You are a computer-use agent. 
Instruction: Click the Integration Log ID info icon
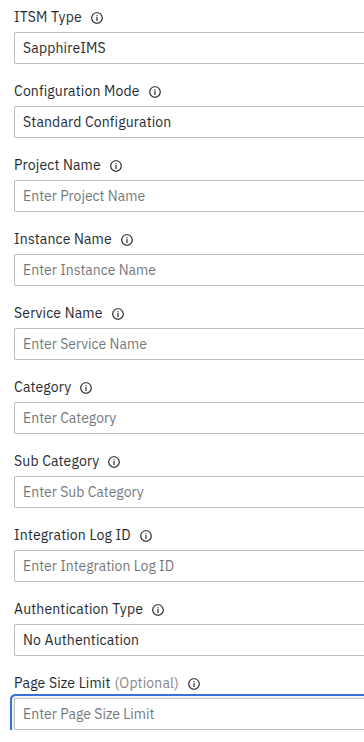146,536
